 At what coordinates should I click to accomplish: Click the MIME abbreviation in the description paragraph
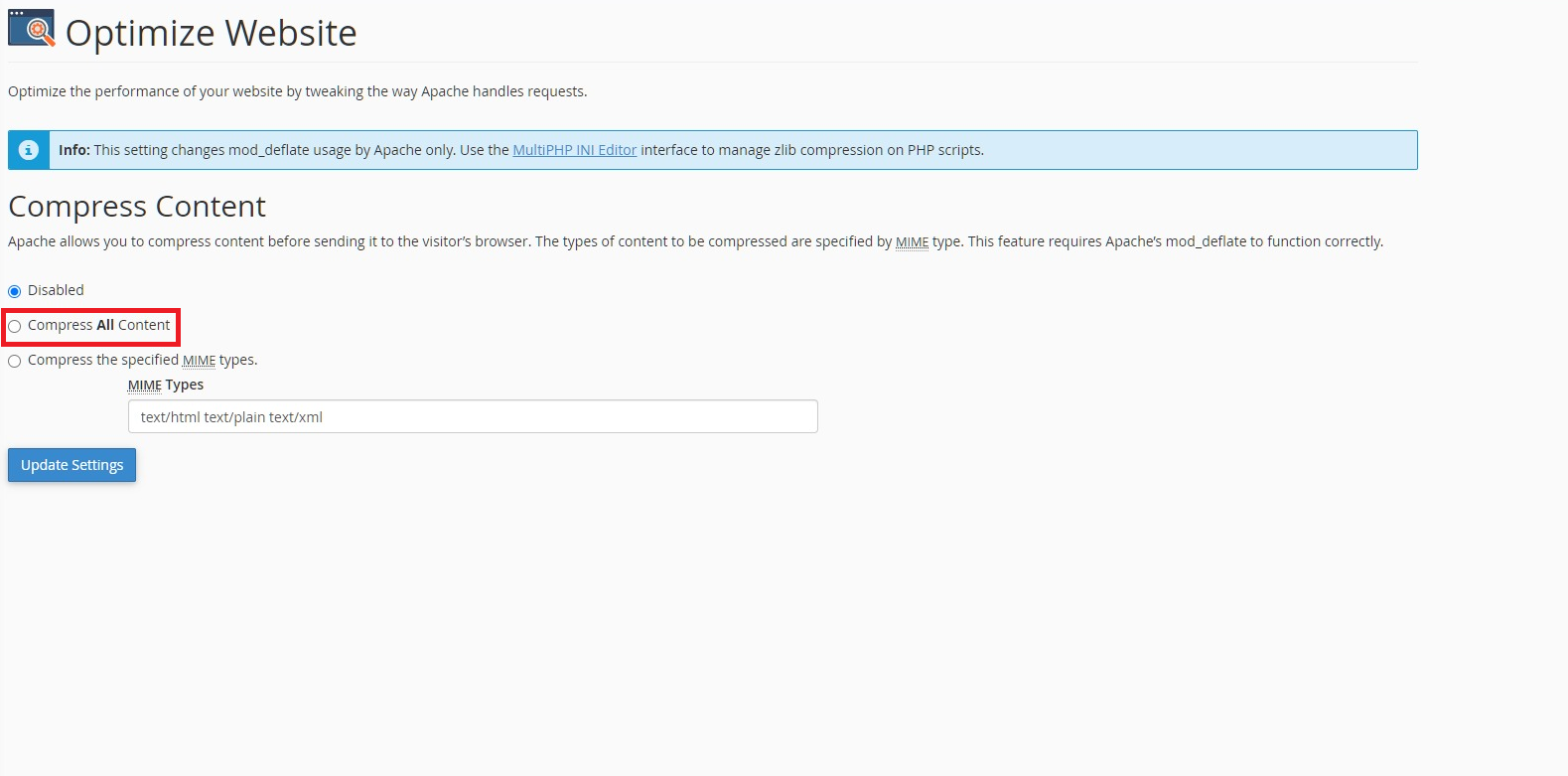point(912,241)
